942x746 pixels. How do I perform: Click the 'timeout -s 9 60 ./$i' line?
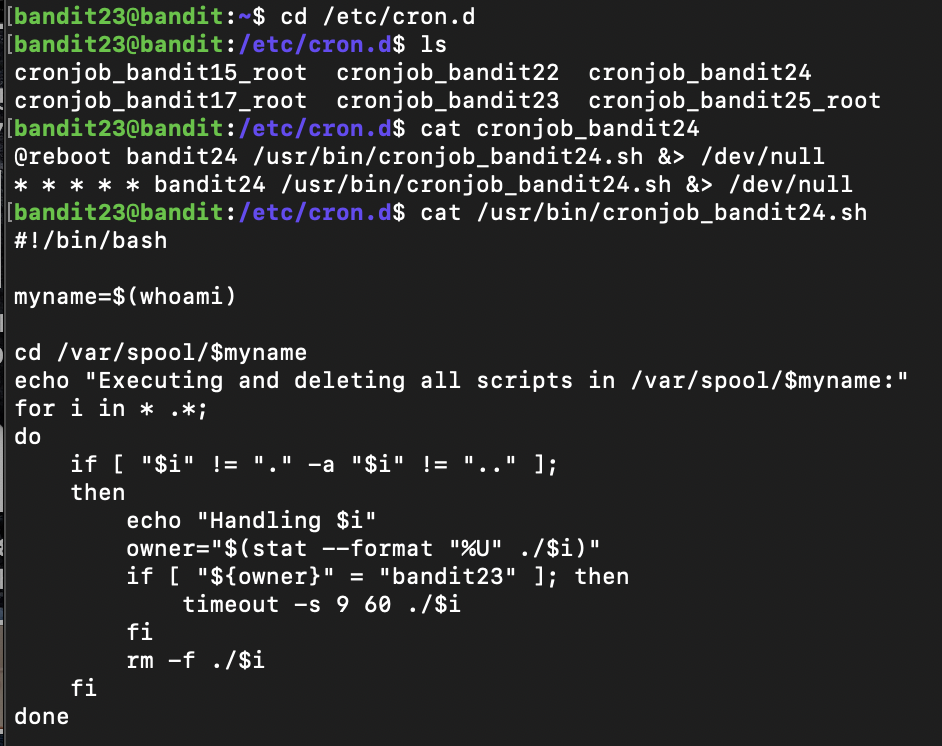pos(322,604)
